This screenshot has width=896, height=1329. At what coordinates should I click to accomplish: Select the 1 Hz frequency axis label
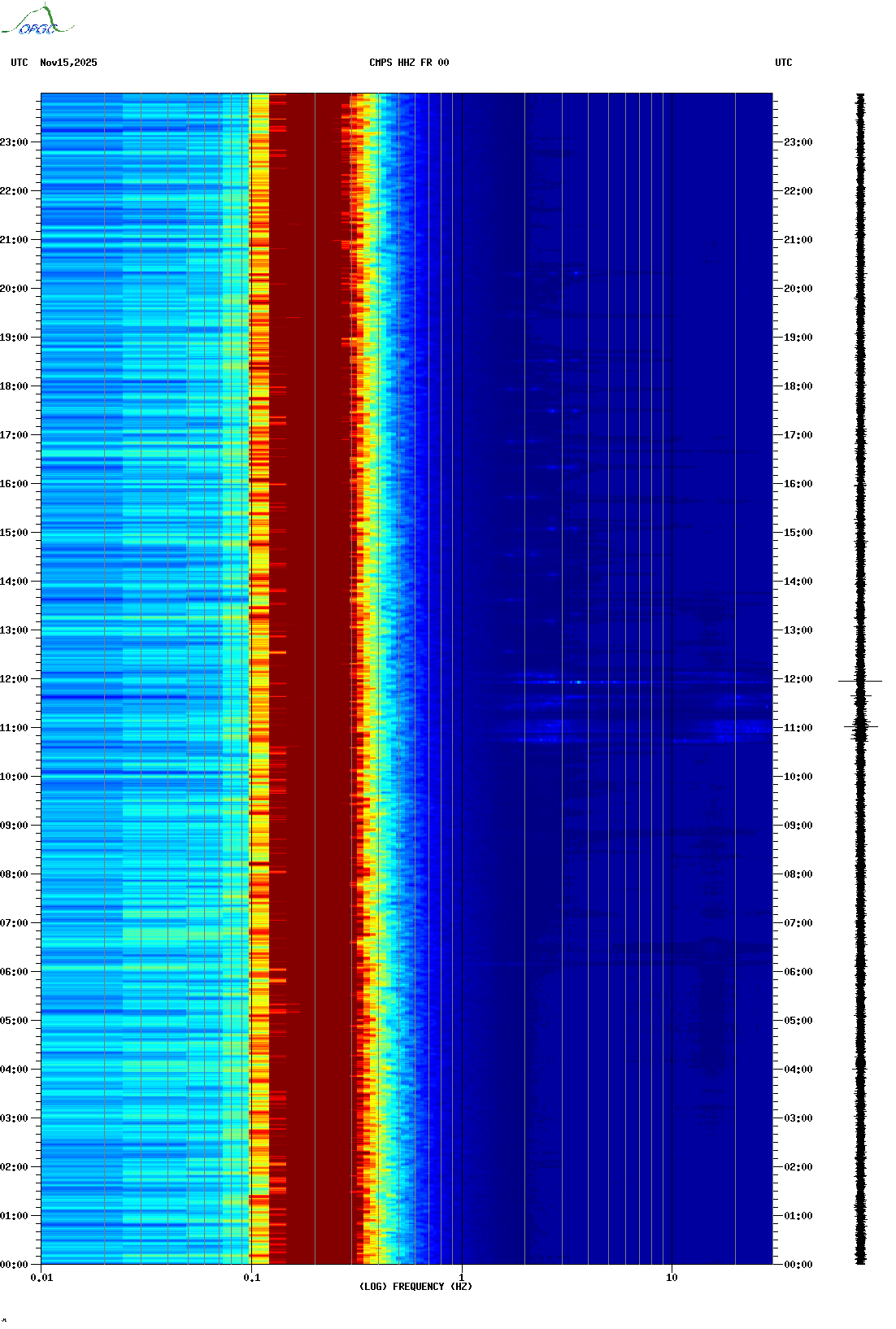462,1278
